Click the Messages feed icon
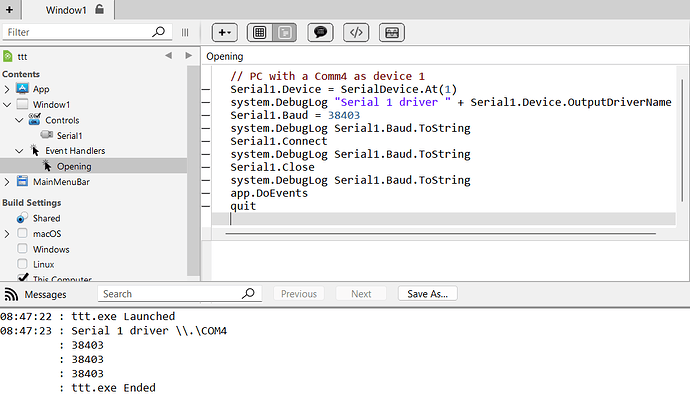 (x=11, y=294)
